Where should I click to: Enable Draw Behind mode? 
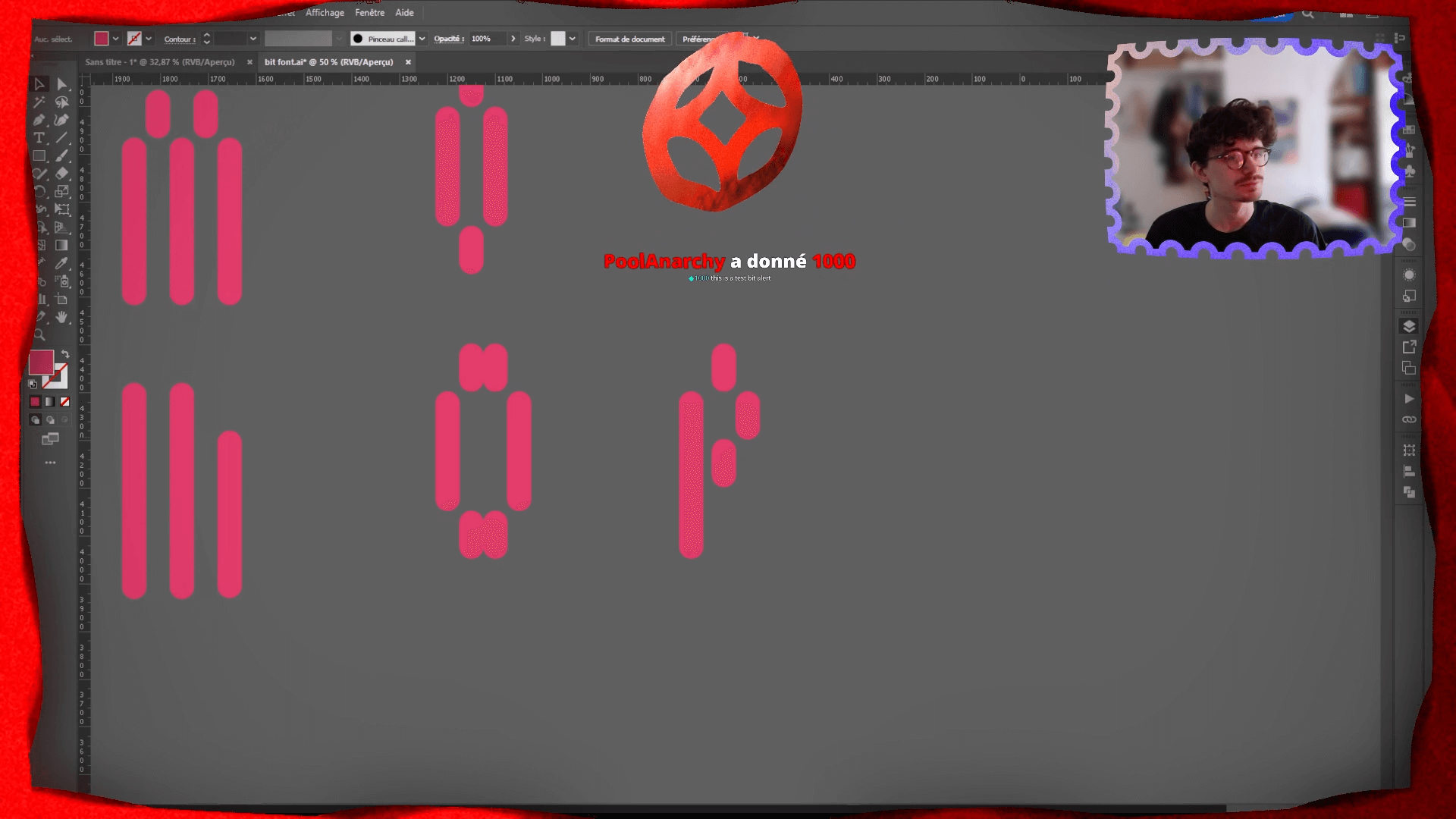pos(50,420)
